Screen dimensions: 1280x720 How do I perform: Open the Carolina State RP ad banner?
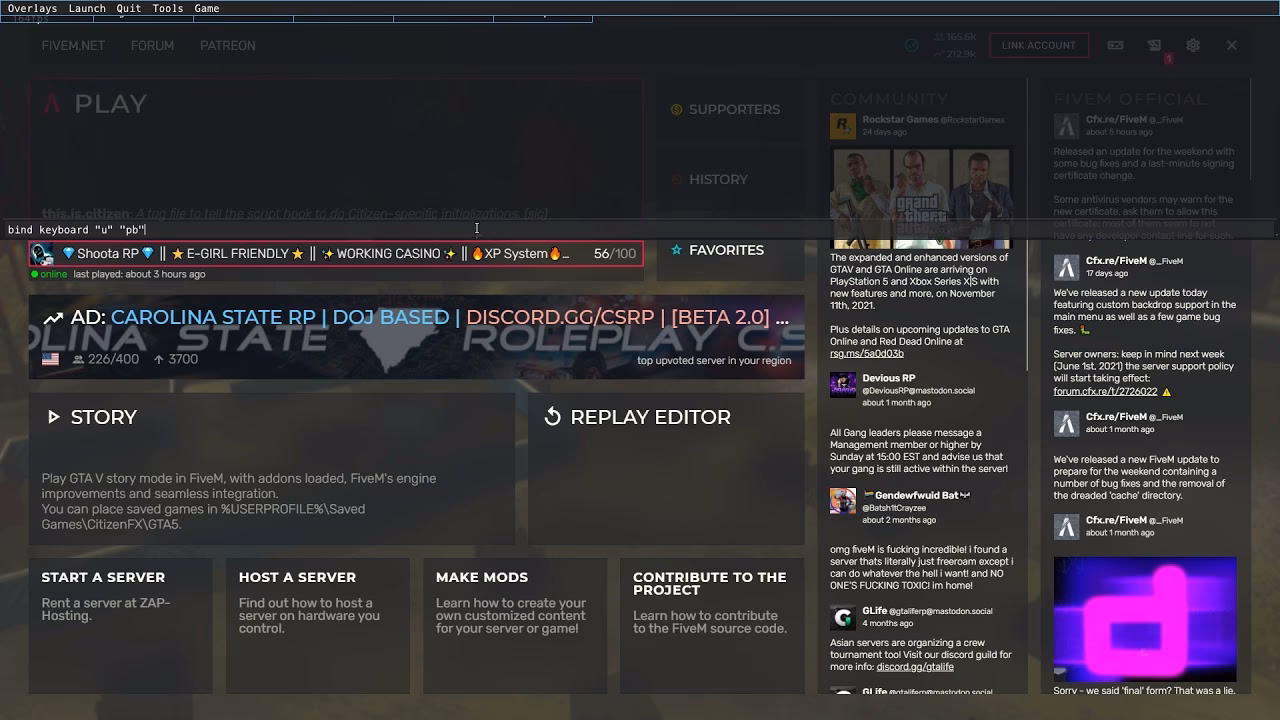pyautogui.click(x=416, y=337)
